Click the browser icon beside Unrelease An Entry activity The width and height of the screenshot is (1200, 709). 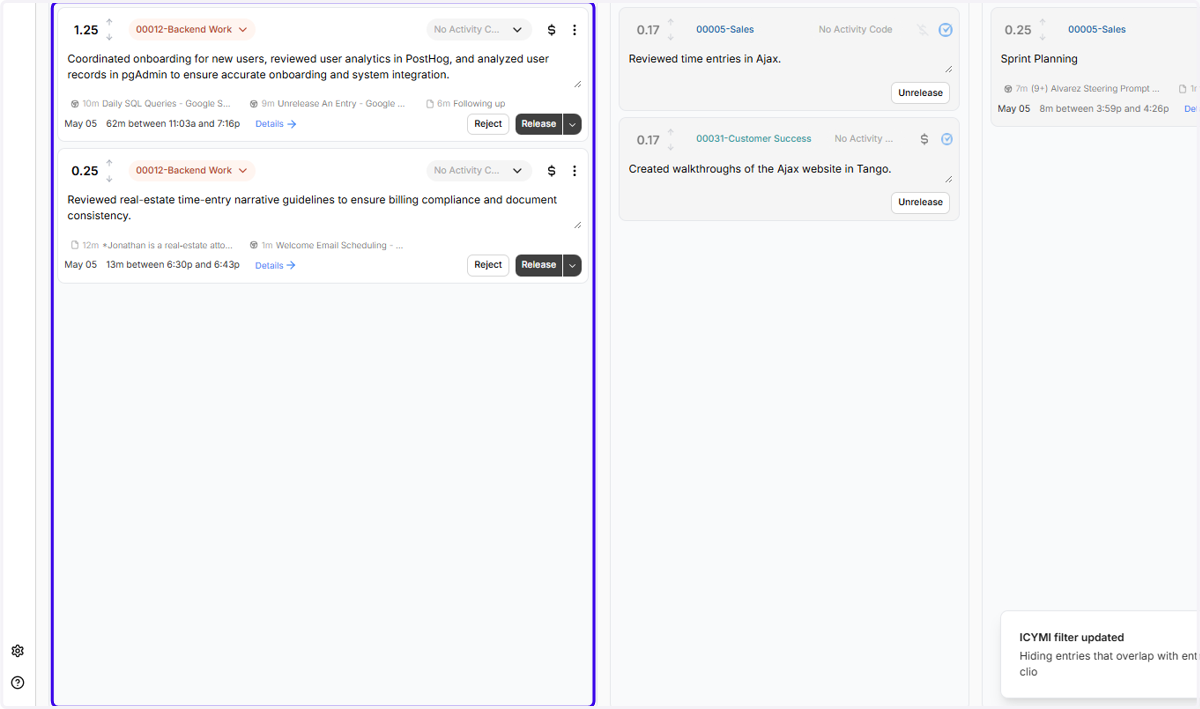tap(254, 104)
